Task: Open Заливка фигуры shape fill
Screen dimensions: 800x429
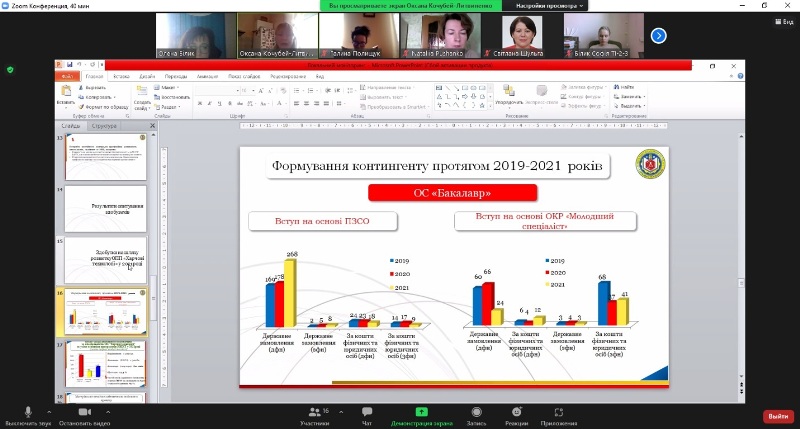Action: point(582,87)
